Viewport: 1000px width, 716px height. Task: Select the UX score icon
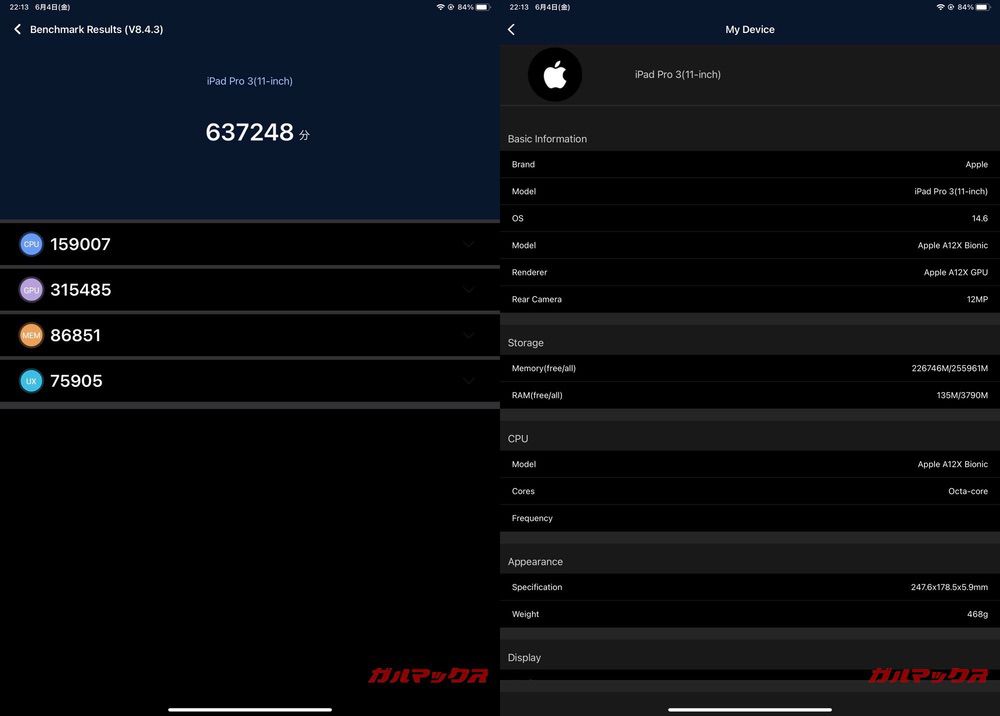coord(31,380)
